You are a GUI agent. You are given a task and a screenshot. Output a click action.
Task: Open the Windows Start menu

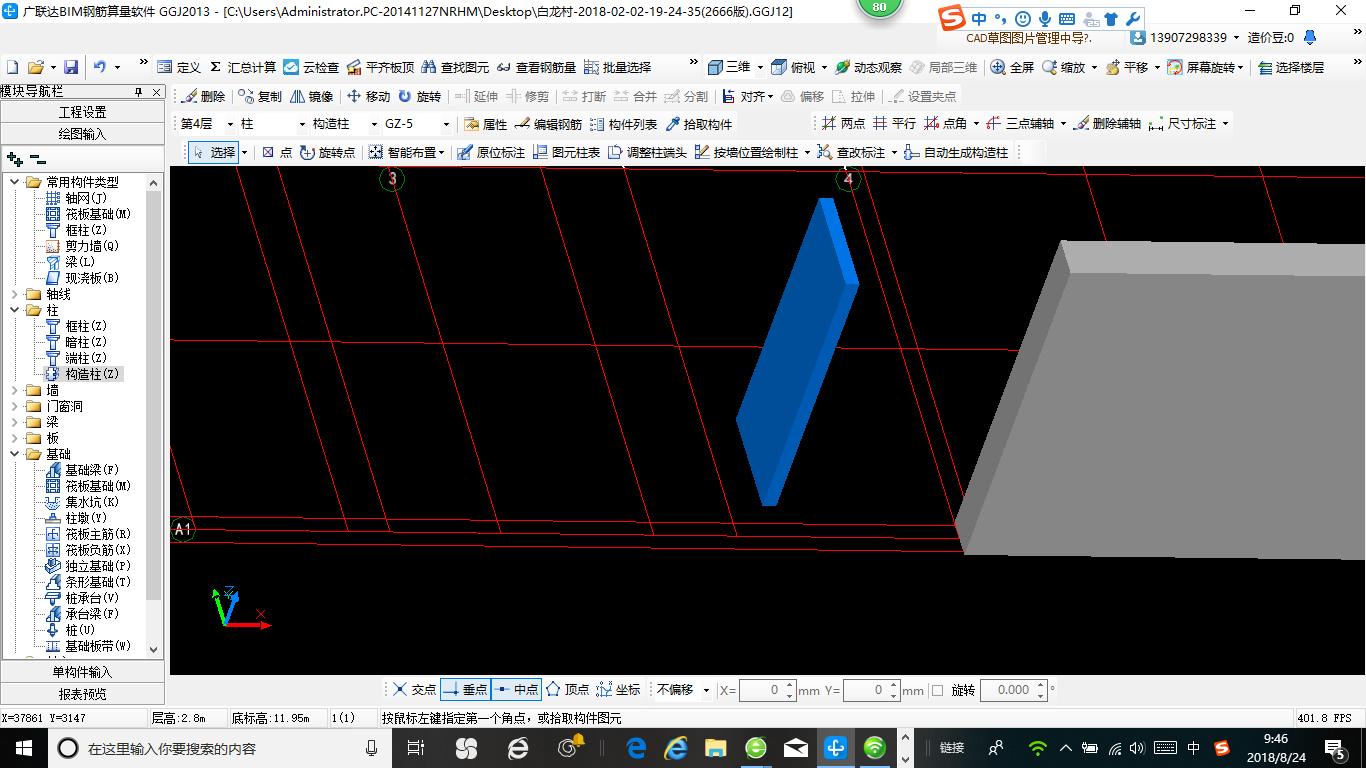(22, 747)
